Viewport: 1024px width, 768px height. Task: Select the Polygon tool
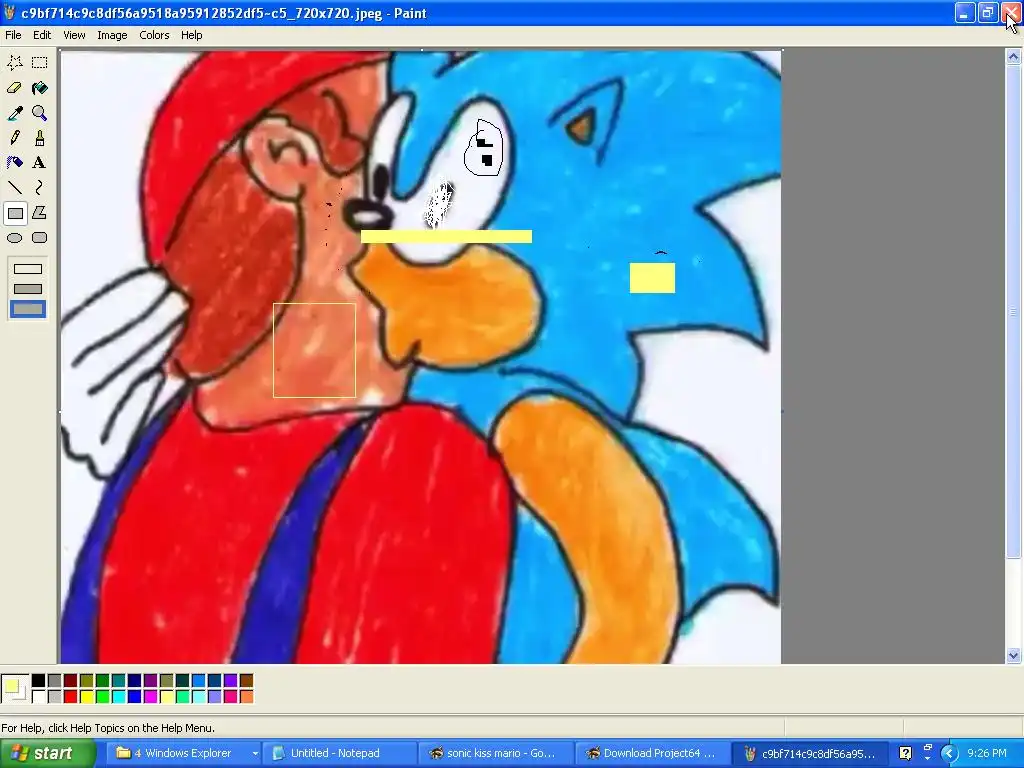coord(40,213)
